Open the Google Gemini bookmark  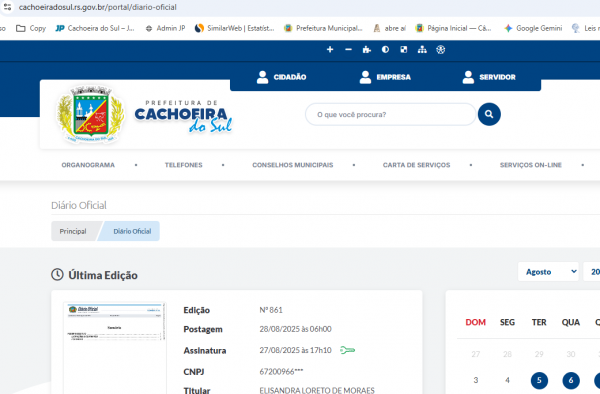click(x=533, y=28)
